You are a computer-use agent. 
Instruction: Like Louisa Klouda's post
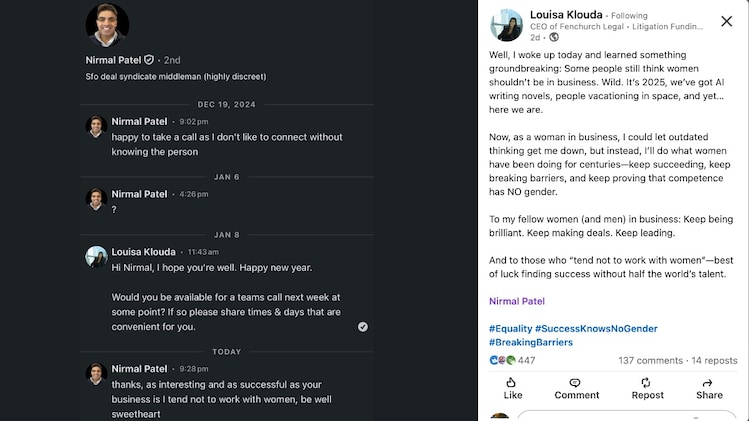click(512, 388)
